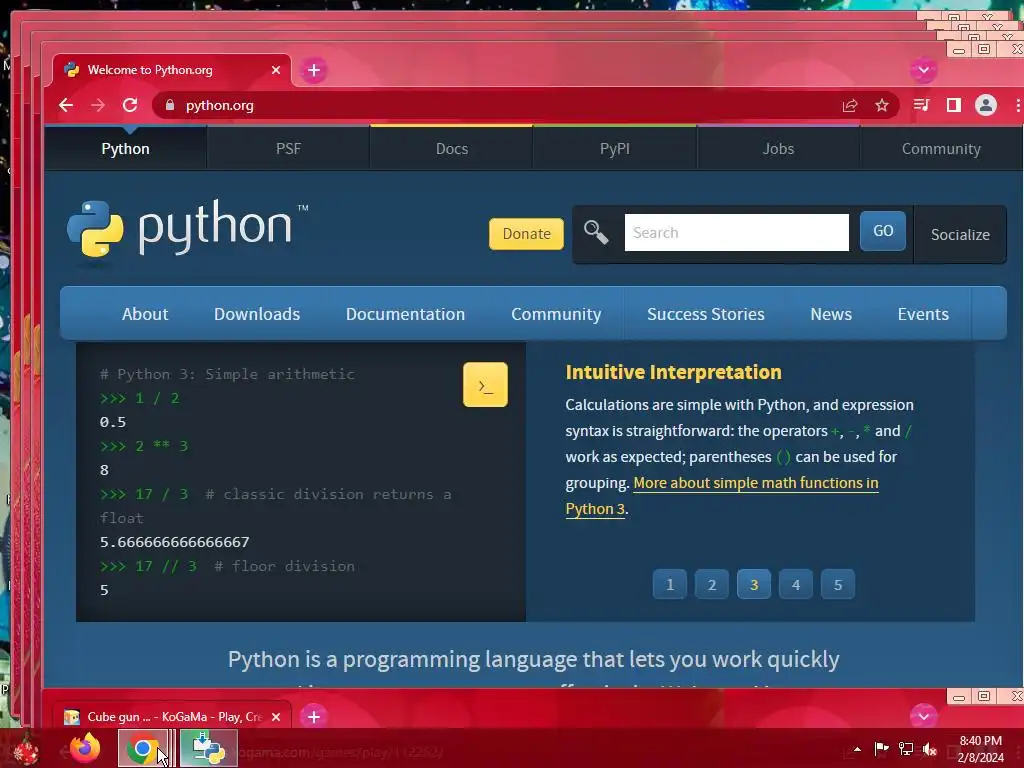Viewport: 1024px width, 768px height.
Task: Launch the interactive shell yellow button
Action: point(485,385)
